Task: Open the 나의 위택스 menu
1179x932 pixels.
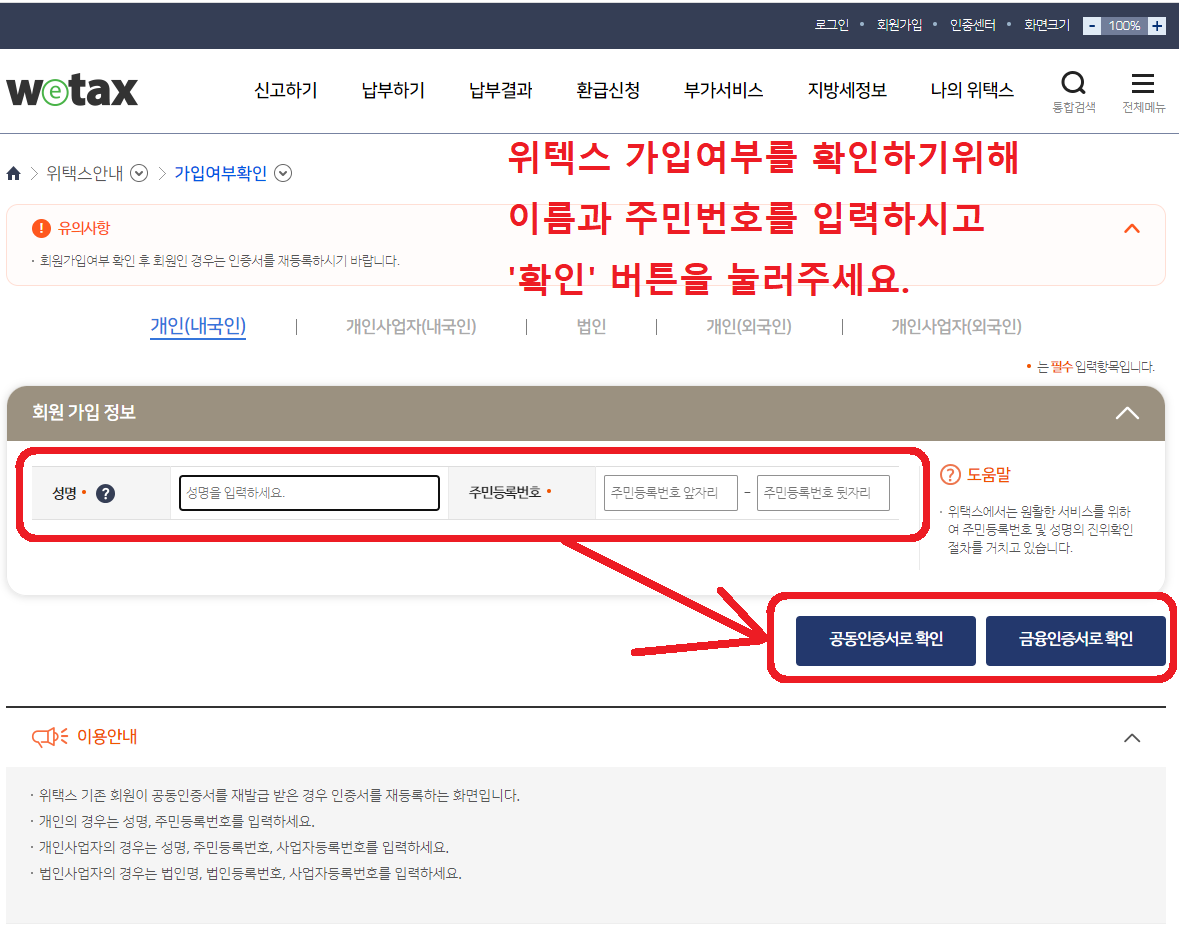Action: [x=972, y=90]
